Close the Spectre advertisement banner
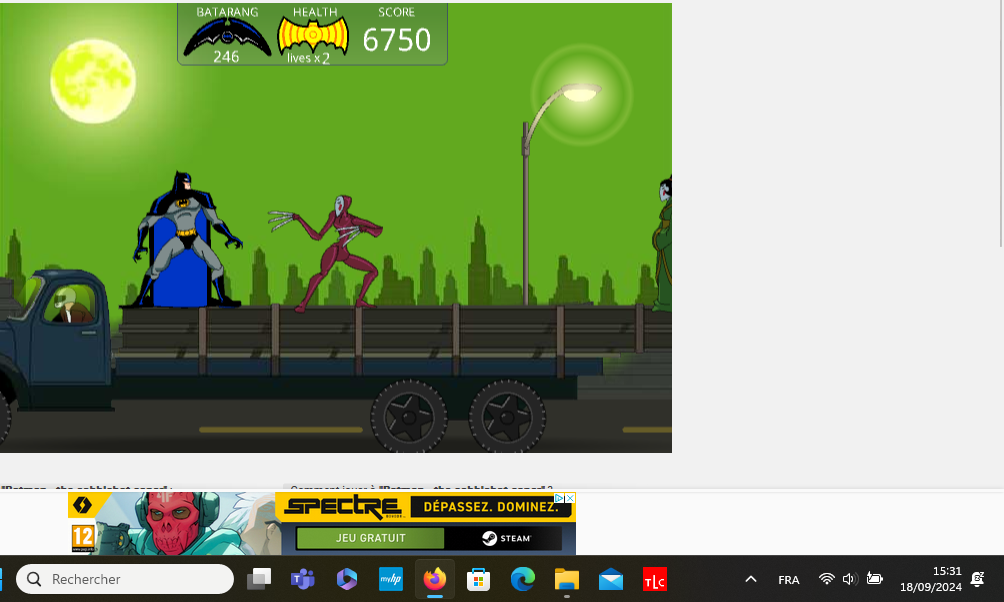The image size is (1004, 602). pos(570,498)
